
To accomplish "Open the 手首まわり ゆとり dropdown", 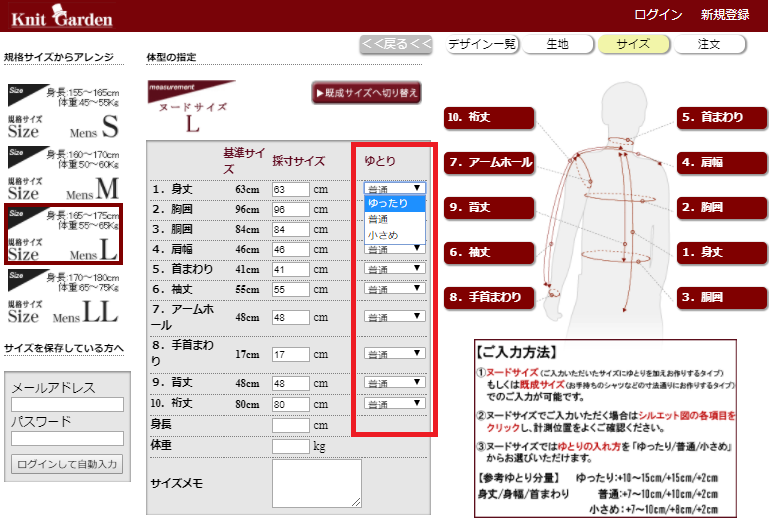I will (394, 354).
